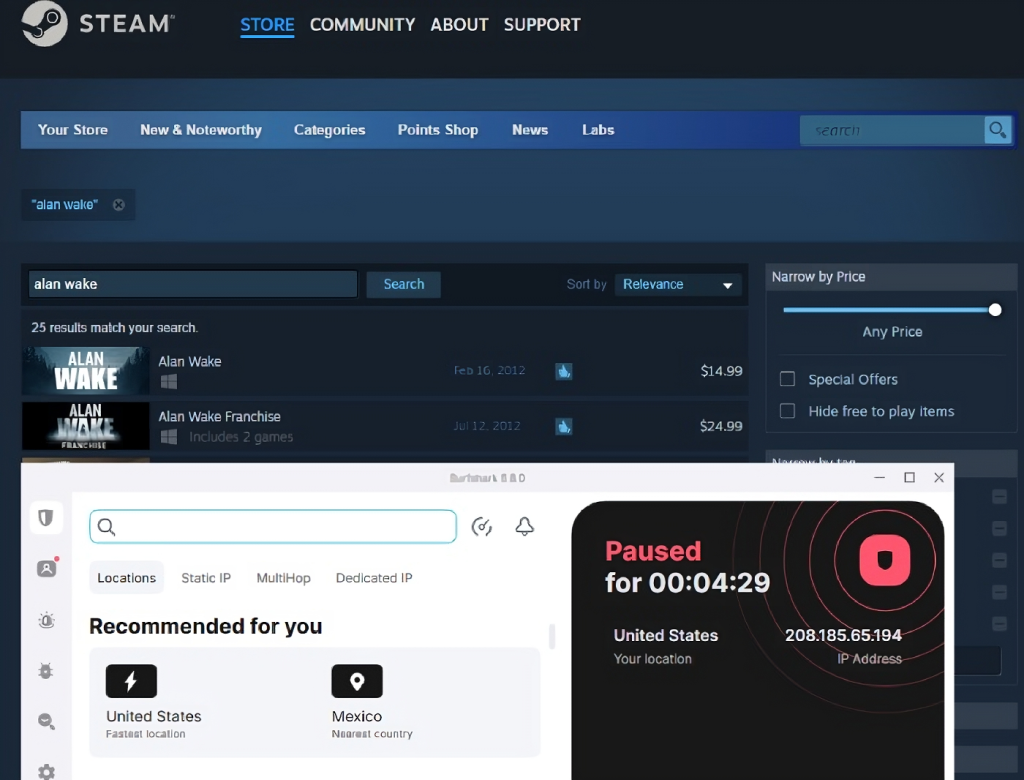Switch to the Static IP tab
This screenshot has width=1024, height=780.
[206, 578]
